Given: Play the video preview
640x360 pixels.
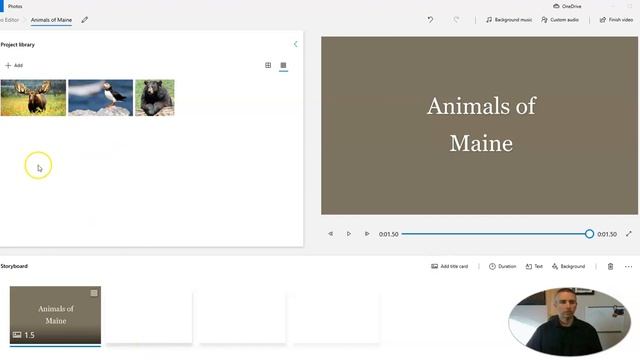Looking at the screenshot, I should point(349,234).
